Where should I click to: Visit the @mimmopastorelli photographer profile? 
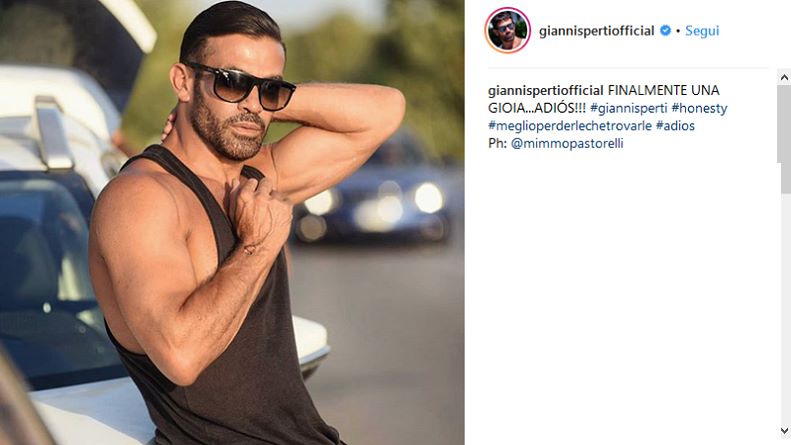click(567, 143)
